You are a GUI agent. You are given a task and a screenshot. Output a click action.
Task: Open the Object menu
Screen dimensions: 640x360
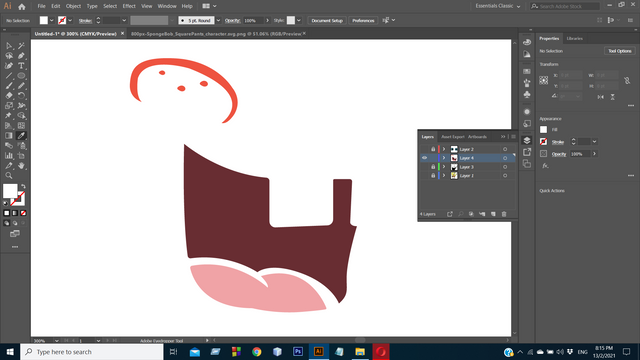73,6
